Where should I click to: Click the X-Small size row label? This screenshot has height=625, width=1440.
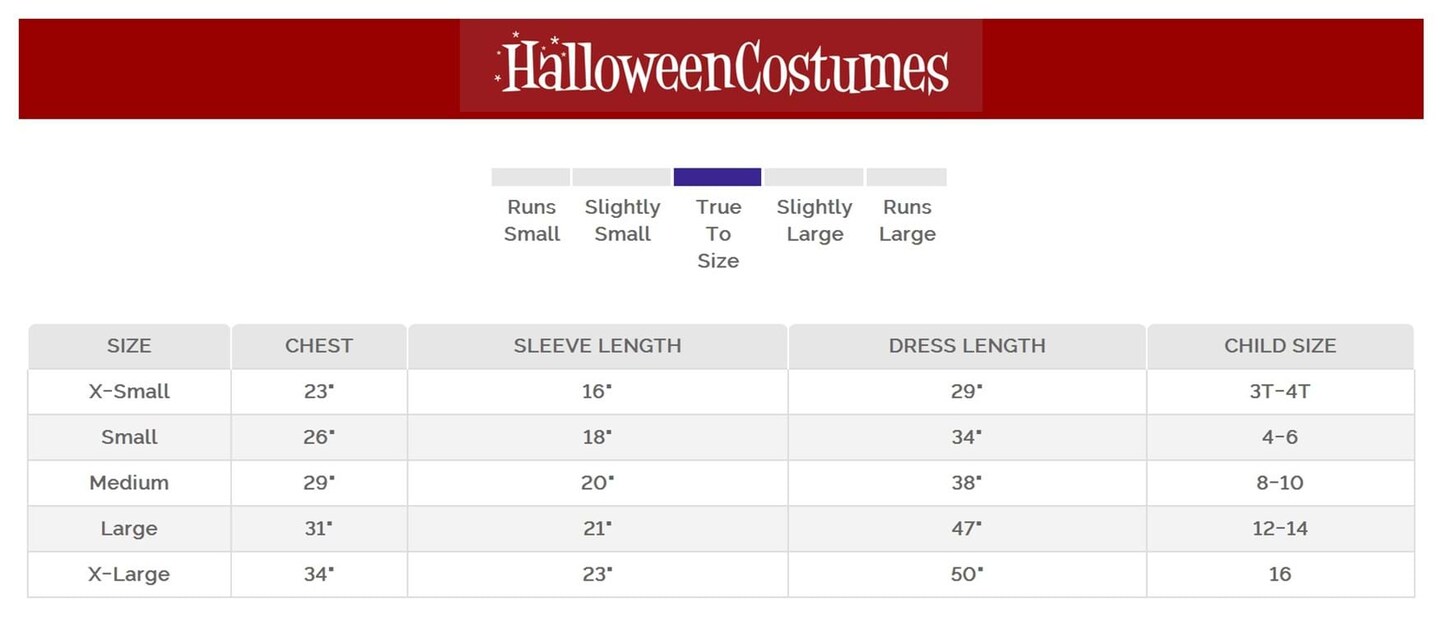(x=129, y=392)
